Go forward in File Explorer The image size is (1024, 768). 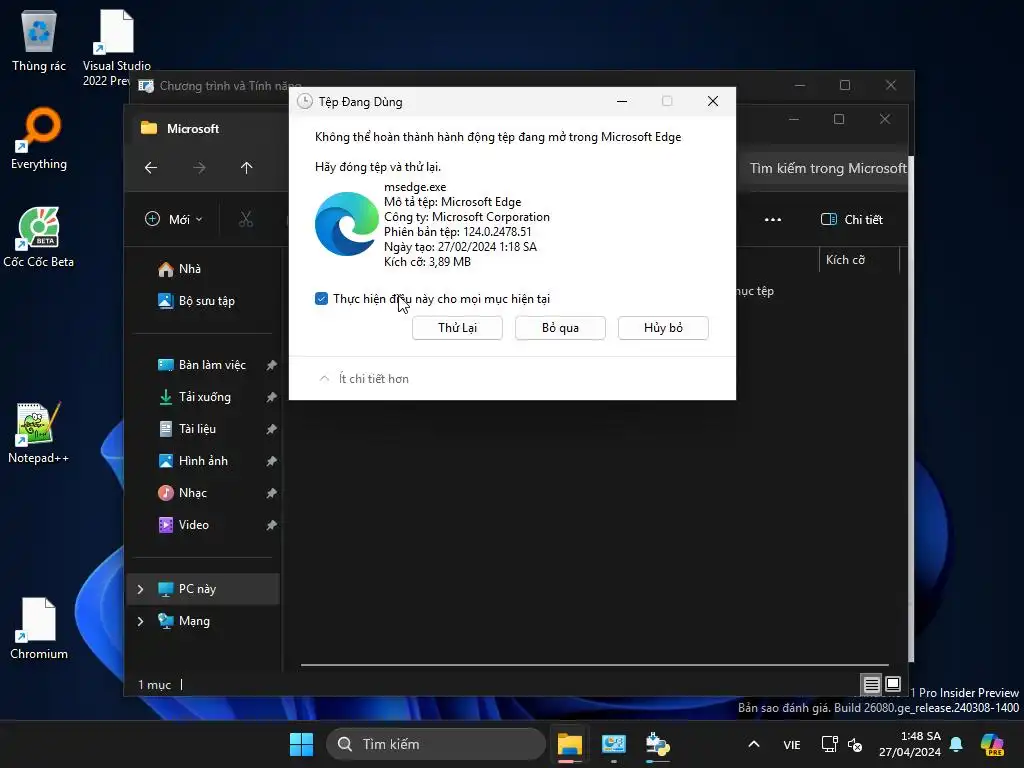point(199,168)
